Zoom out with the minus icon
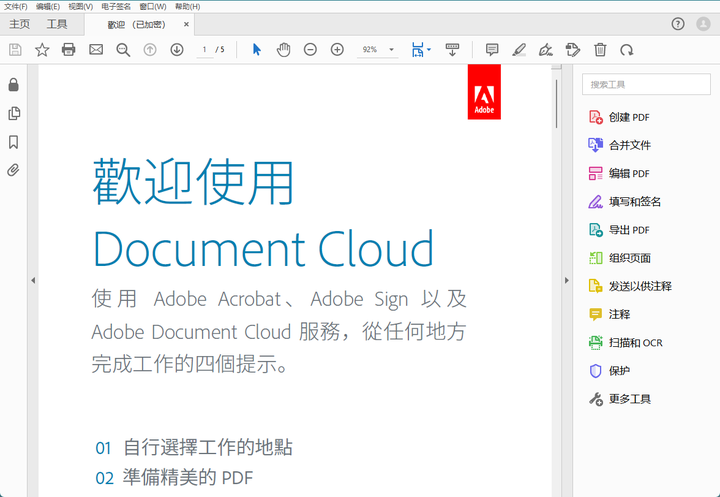720x497 pixels. (310, 50)
